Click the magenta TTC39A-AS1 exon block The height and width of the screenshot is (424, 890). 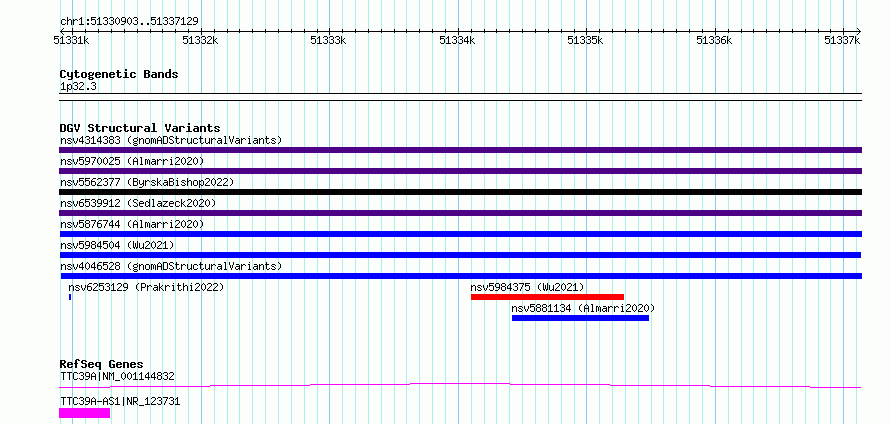pos(85,413)
